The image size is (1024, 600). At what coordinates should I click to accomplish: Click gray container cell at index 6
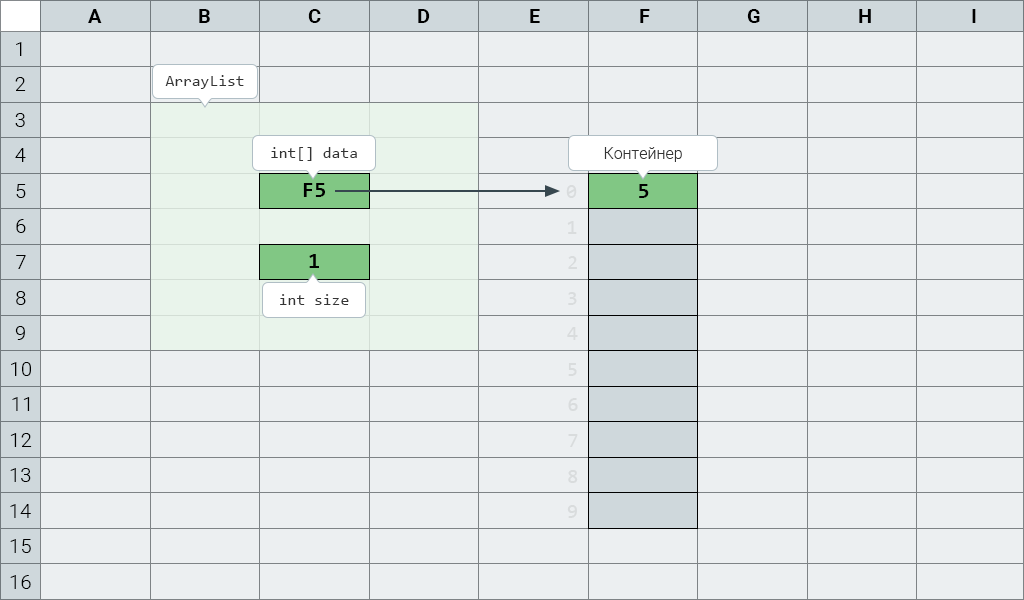pyautogui.click(x=643, y=404)
